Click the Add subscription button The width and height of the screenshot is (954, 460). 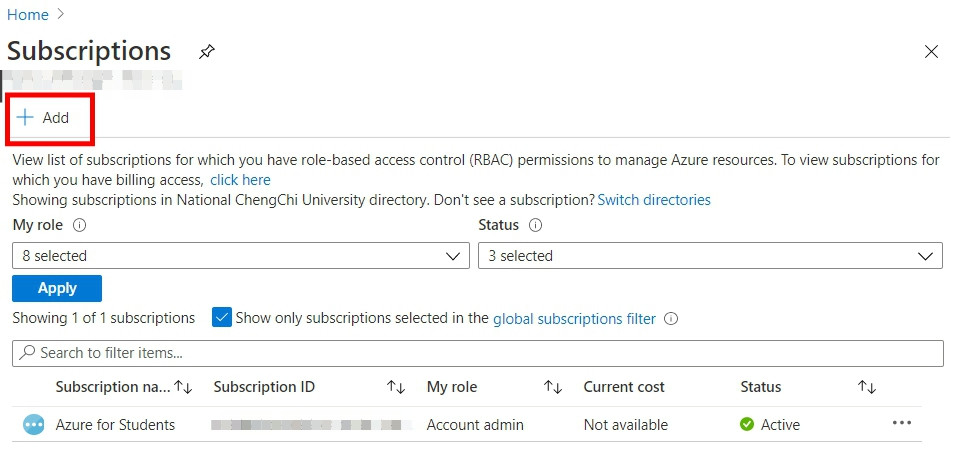[x=44, y=118]
